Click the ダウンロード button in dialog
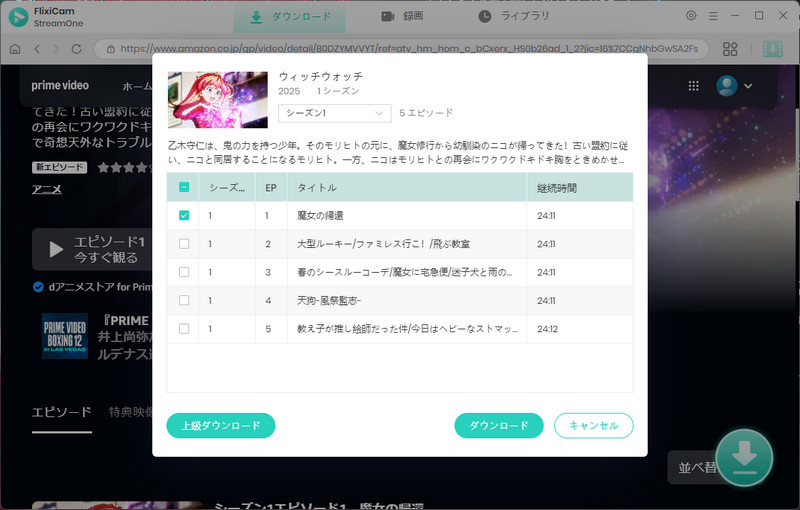The height and width of the screenshot is (510, 800). tap(499, 425)
